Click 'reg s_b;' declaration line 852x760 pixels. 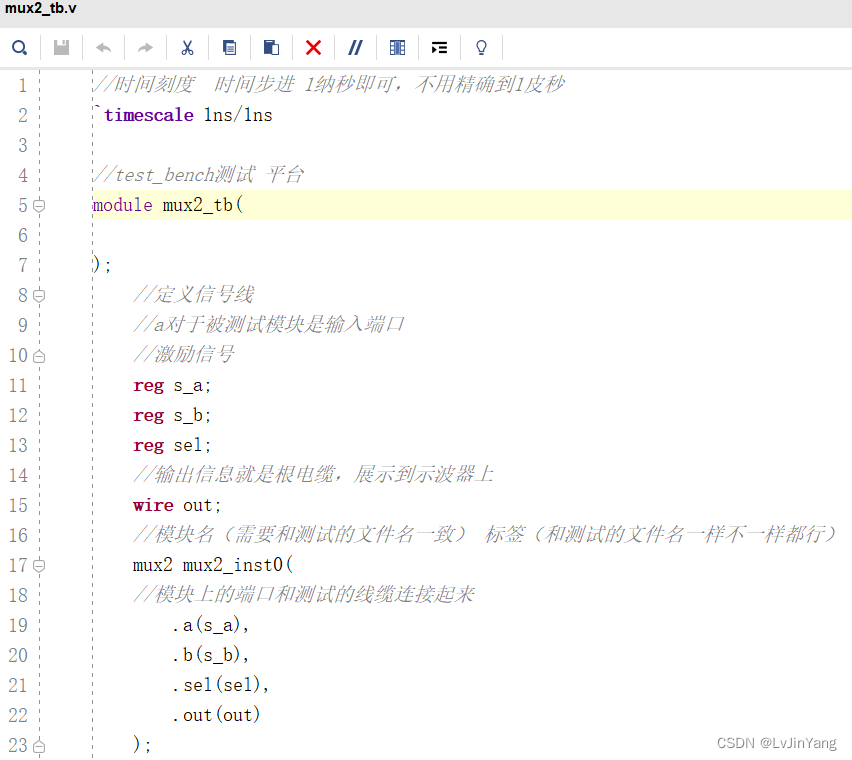(x=172, y=416)
